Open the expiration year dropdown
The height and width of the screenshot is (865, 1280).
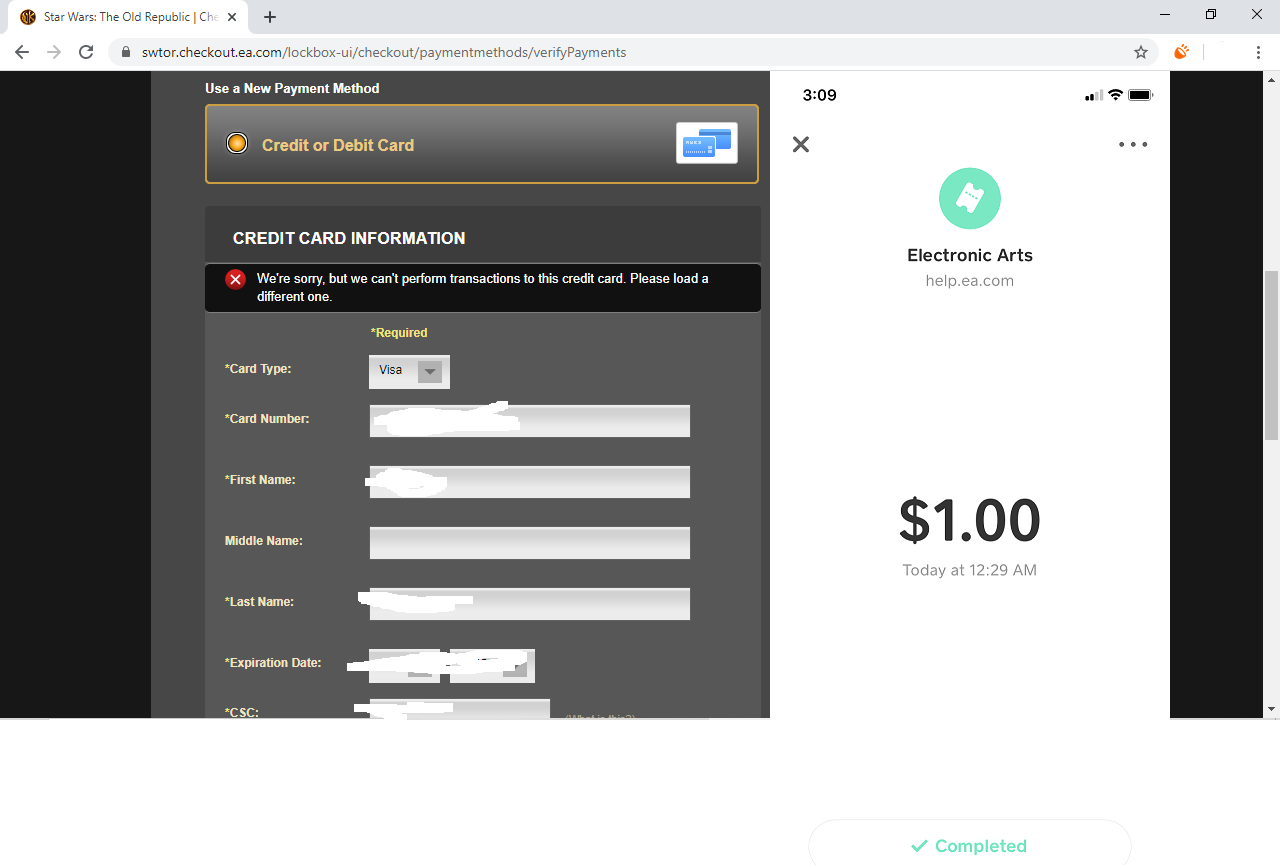tap(492, 665)
